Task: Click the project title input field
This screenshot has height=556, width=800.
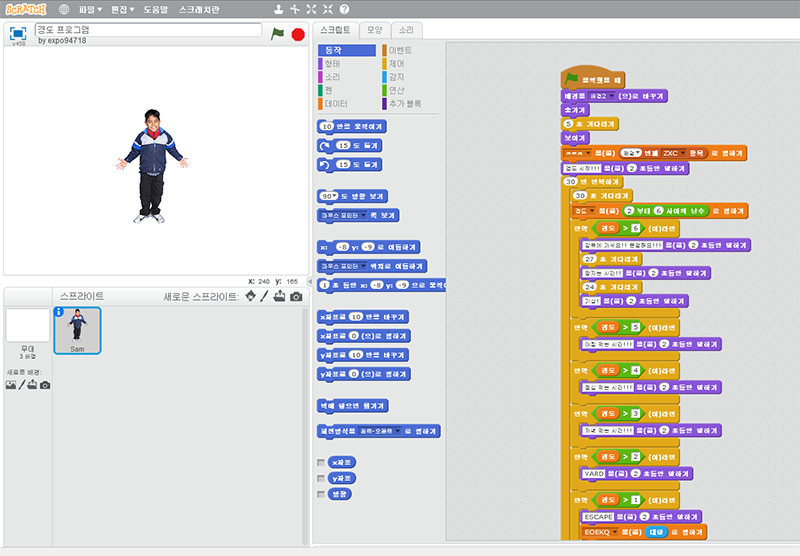Action: tap(148, 30)
